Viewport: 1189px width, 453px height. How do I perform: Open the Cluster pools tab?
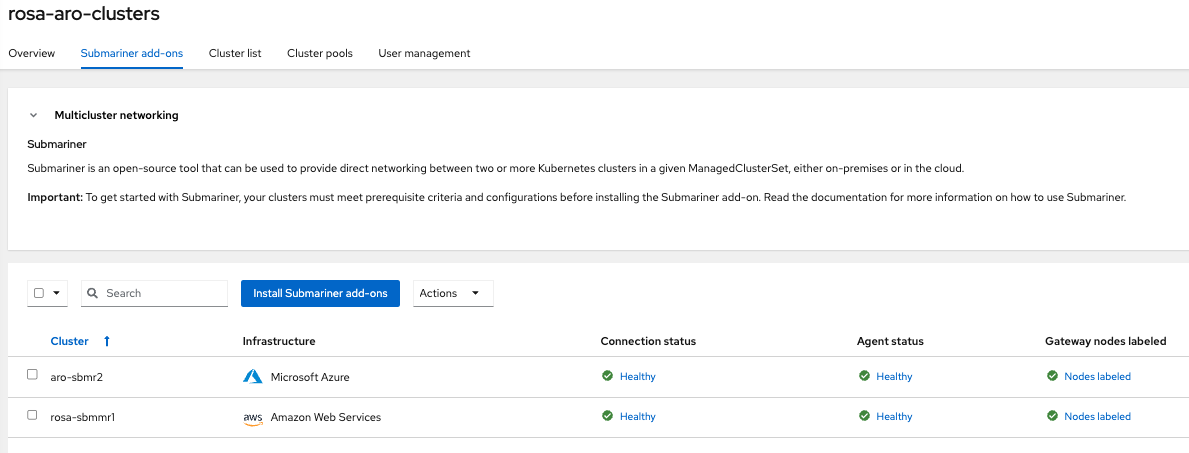(319, 53)
